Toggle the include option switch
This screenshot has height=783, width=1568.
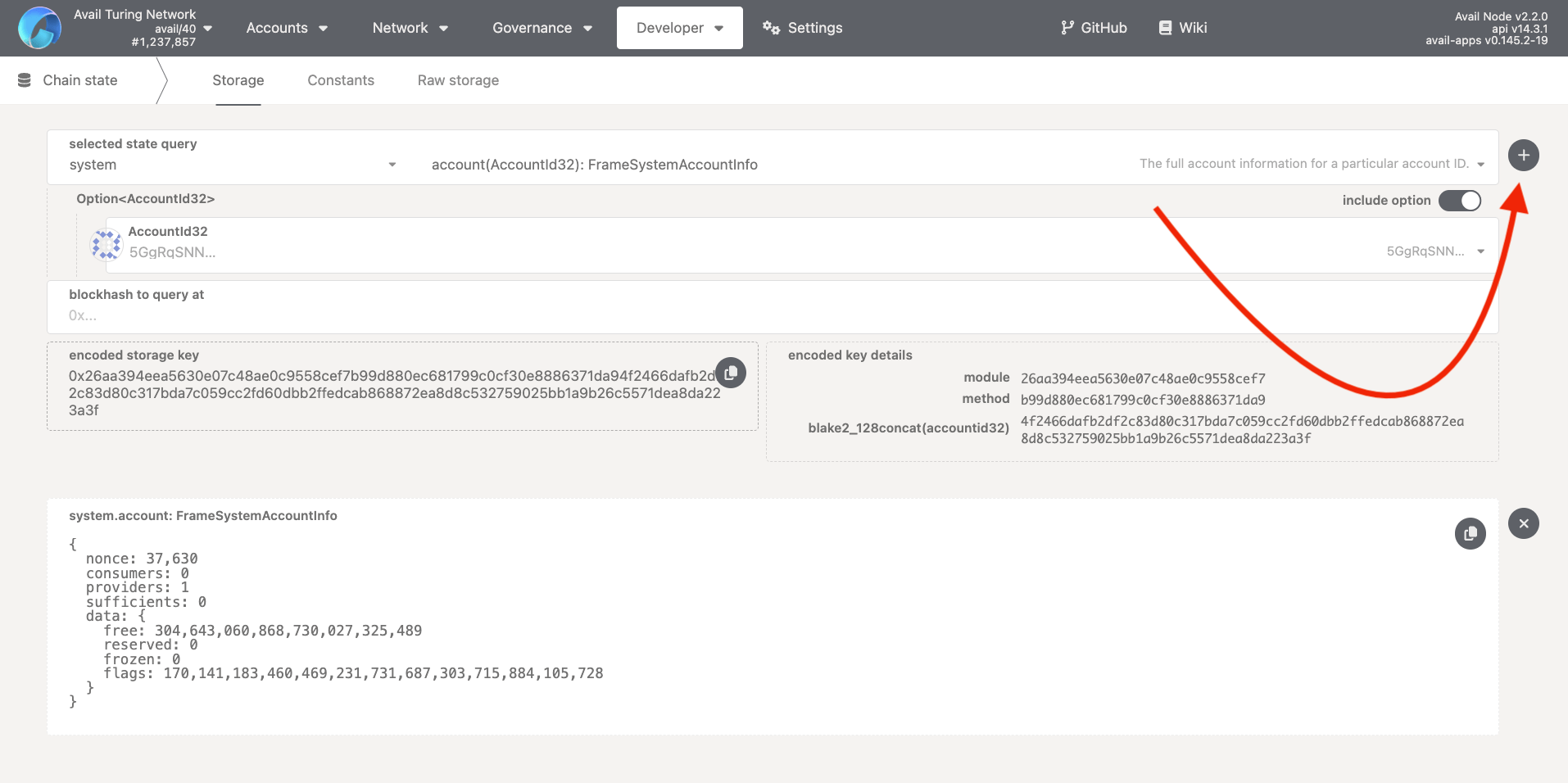[1459, 201]
